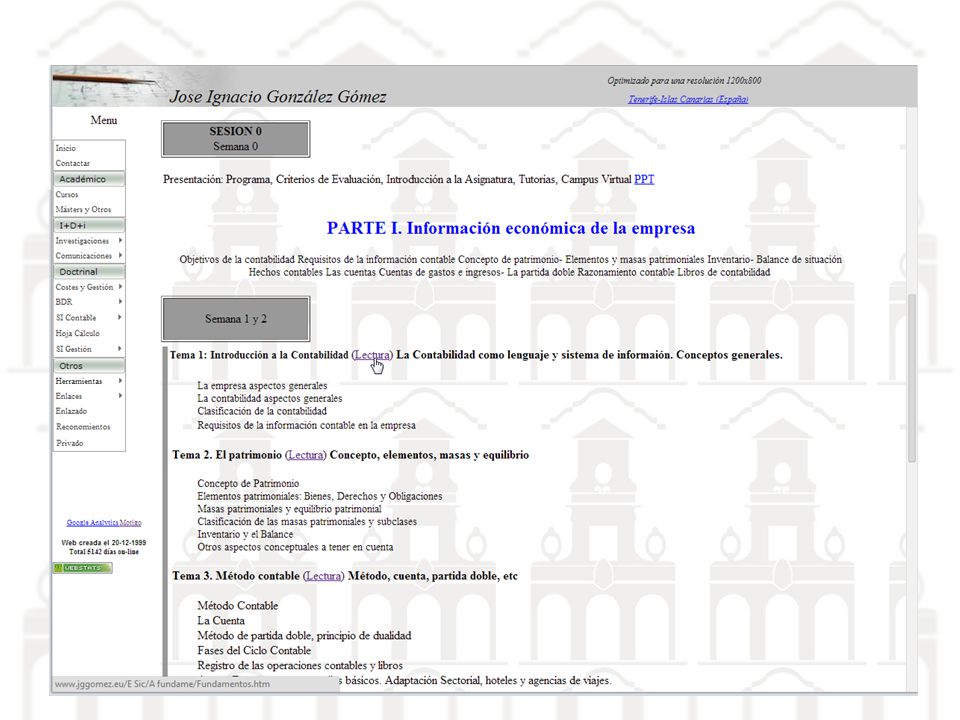Click the PARTE I. Información económica heading
Image resolution: width=960 pixels, height=720 pixels.
pos(511,228)
